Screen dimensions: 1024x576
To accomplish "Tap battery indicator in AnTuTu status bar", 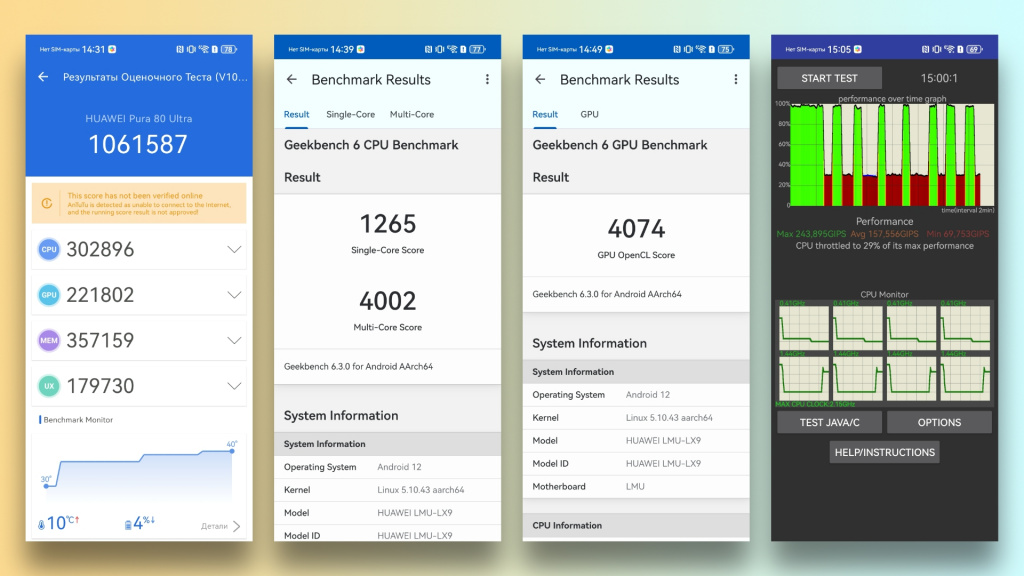I will click(x=229, y=49).
